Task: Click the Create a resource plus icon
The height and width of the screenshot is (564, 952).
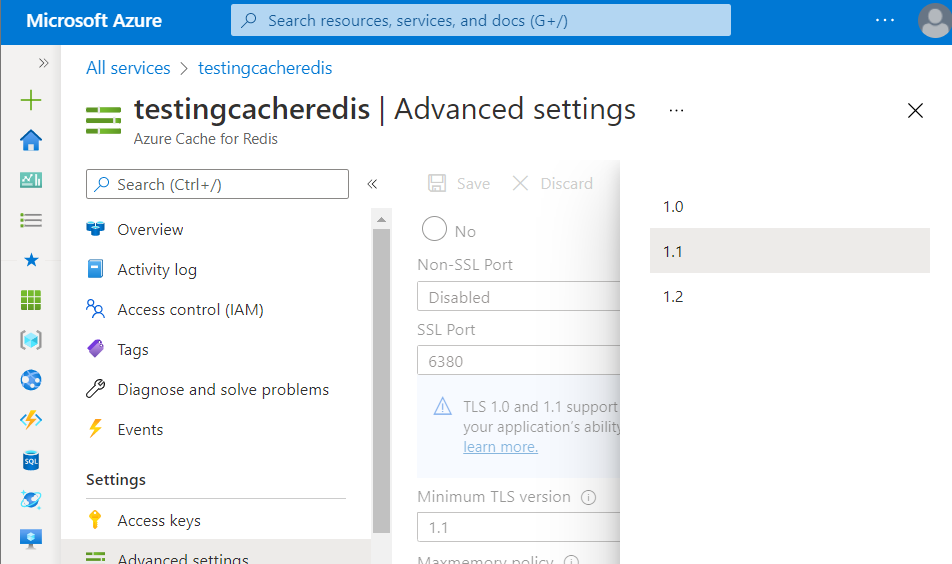Action: tap(31, 100)
